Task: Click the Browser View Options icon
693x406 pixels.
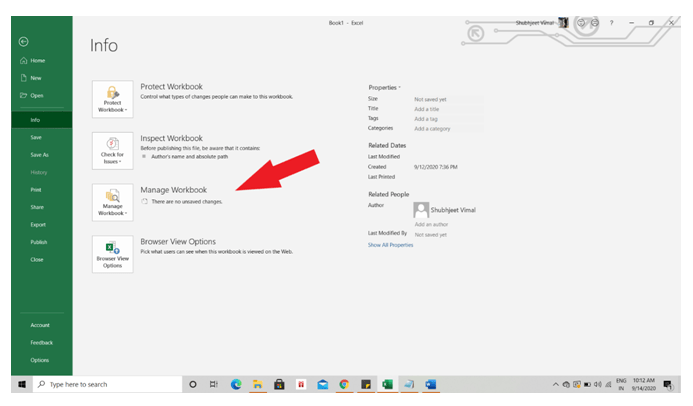Action: pyautogui.click(x=112, y=254)
